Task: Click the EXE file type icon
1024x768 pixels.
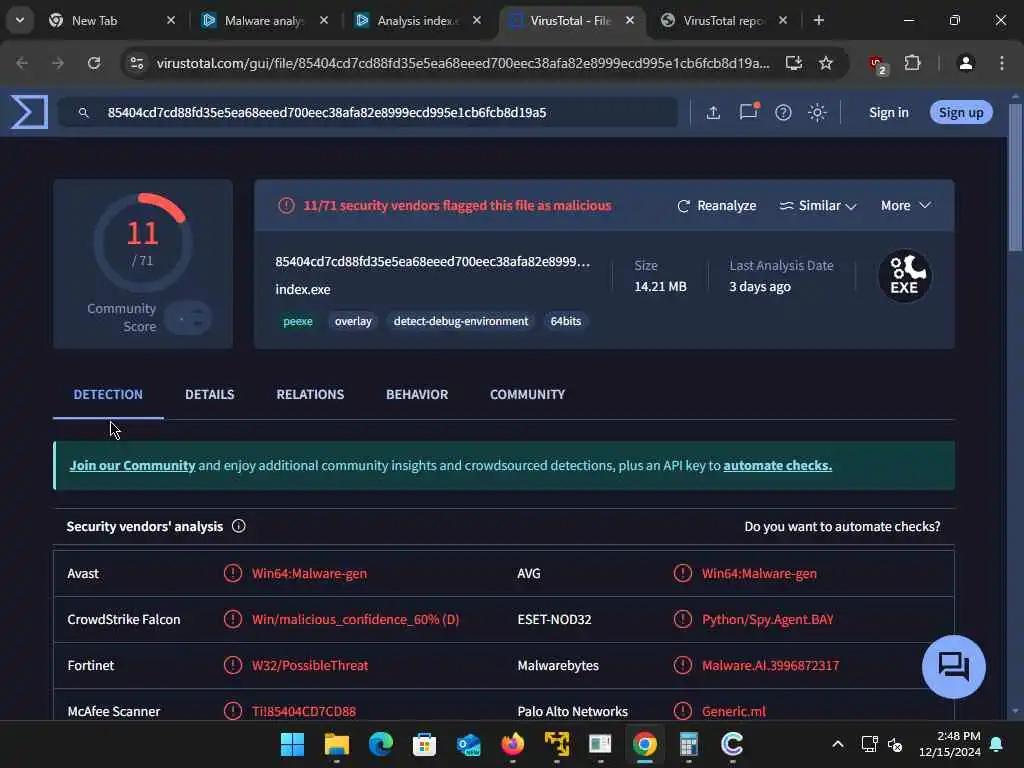Action: click(x=904, y=276)
